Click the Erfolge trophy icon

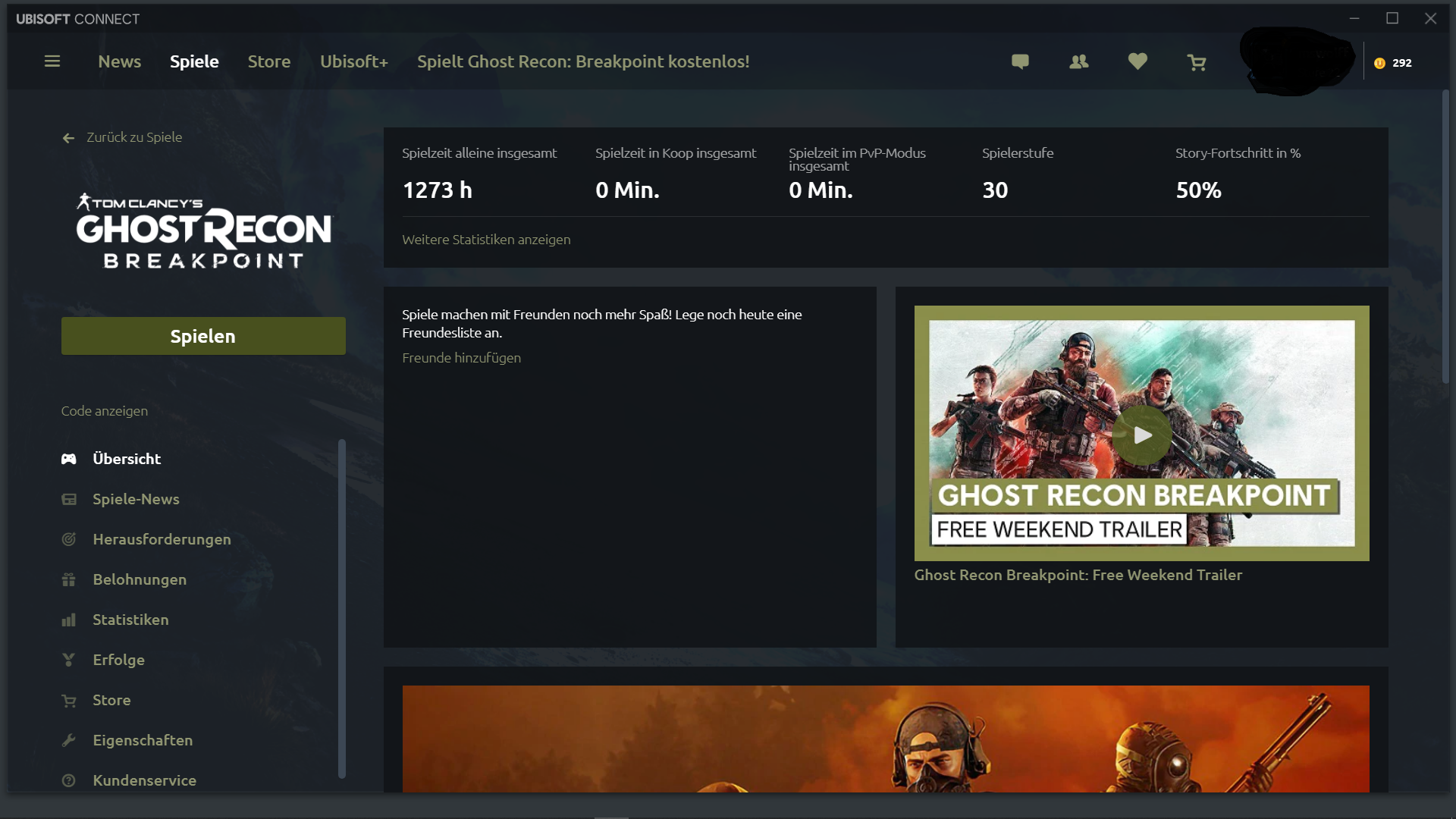68,660
